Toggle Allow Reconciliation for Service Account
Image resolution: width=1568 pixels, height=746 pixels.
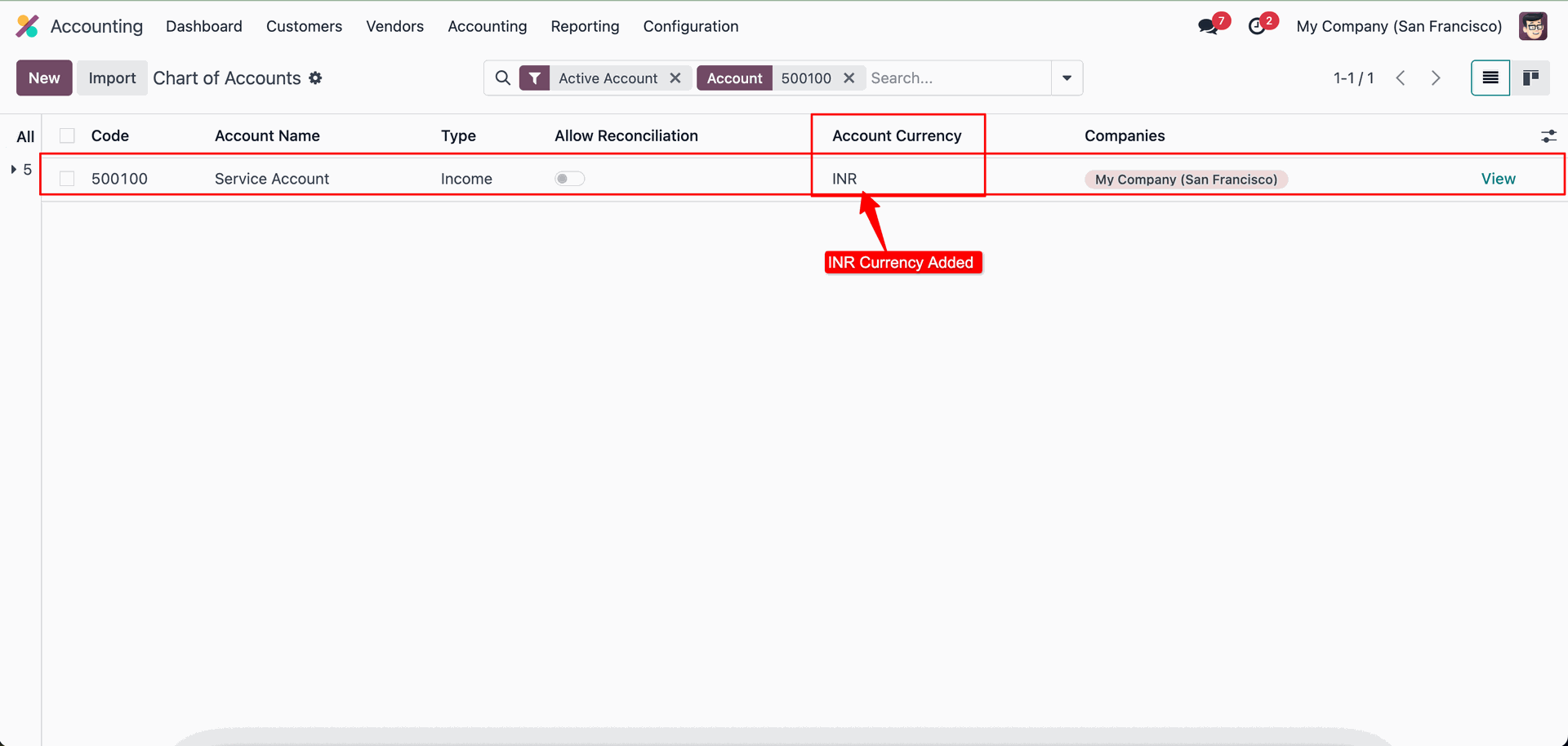click(x=570, y=179)
